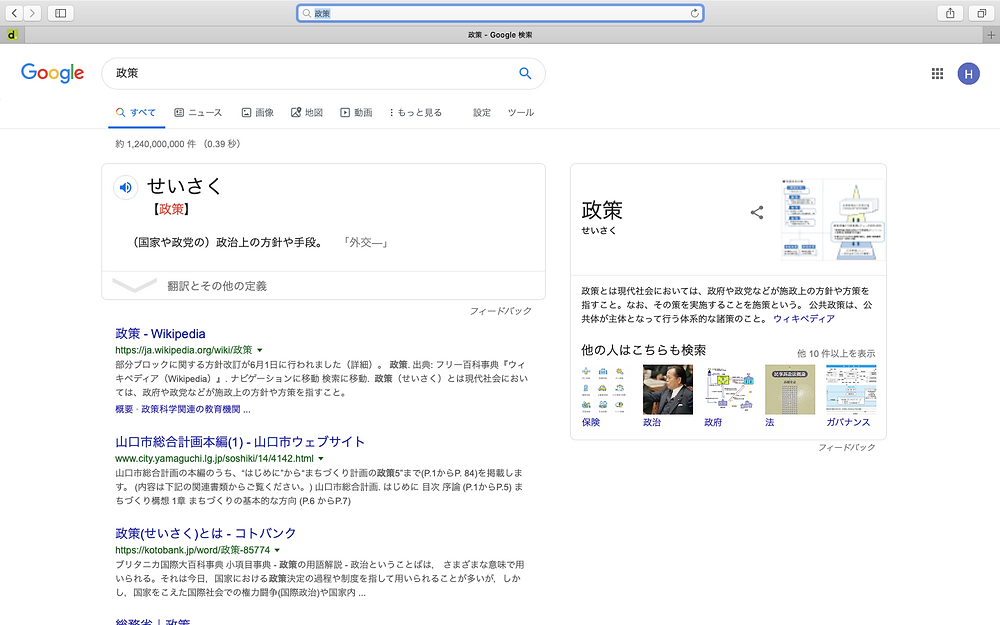Open 設定 search settings
This screenshot has height=625, width=1000.
482,112
